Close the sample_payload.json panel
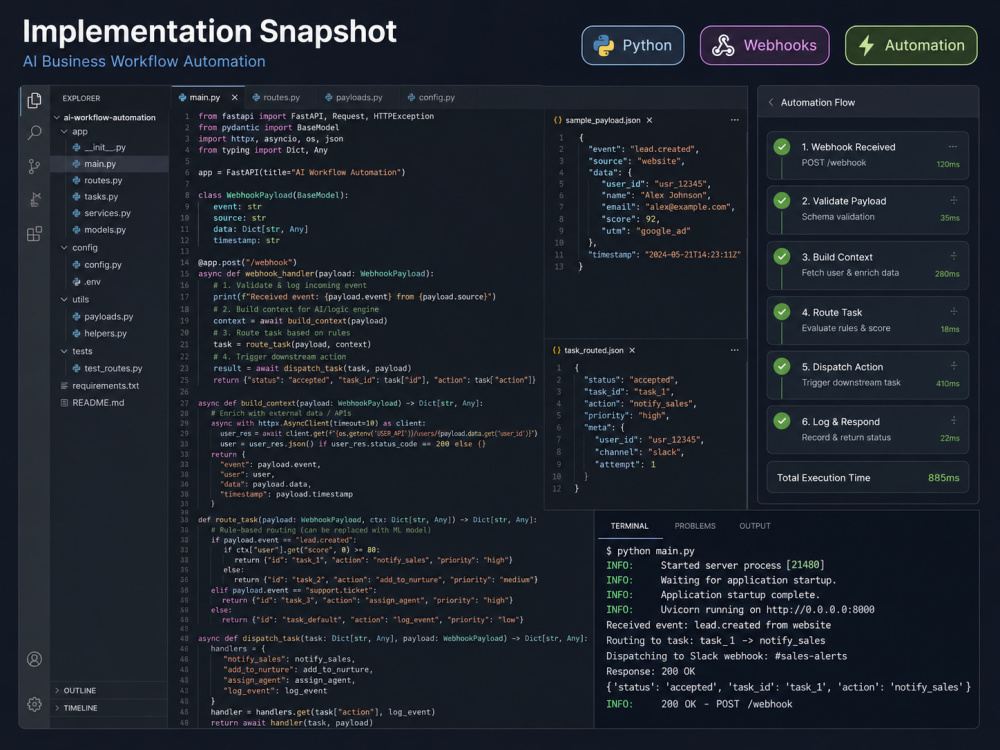 [x=649, y=120]
